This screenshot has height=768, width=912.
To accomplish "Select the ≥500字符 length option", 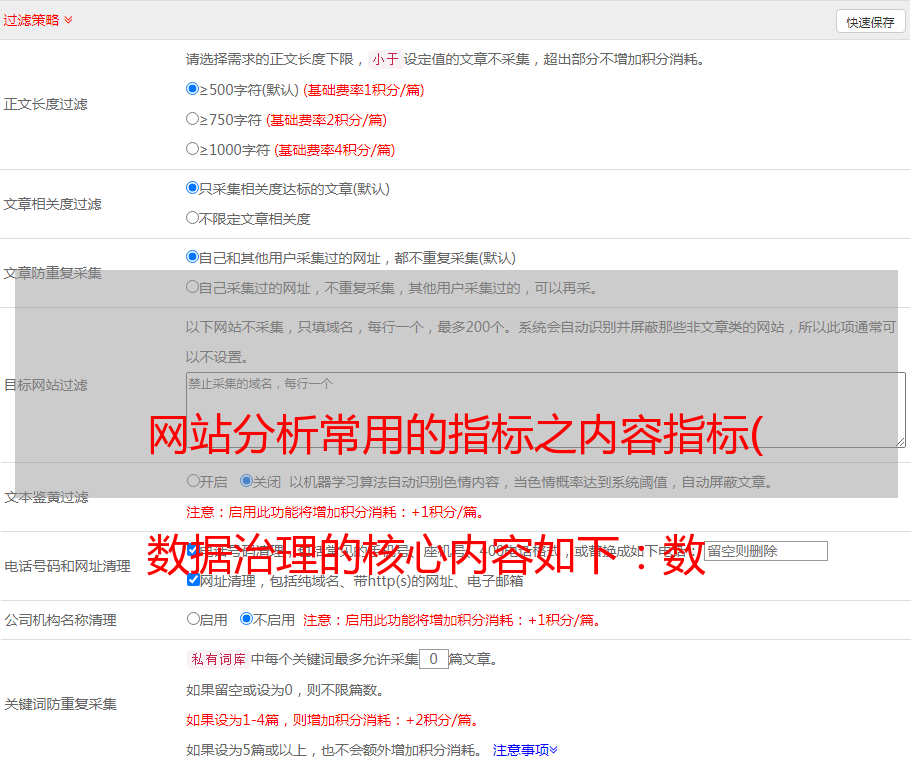I will pos(192,89).
